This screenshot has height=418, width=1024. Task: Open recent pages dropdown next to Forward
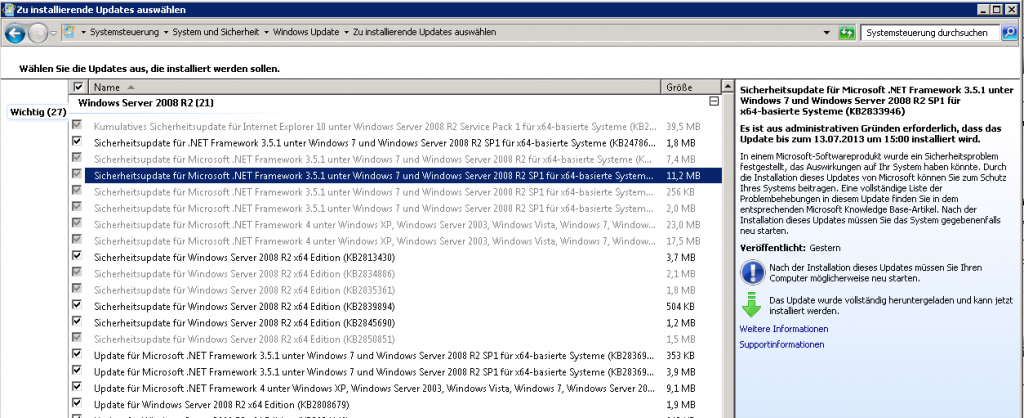(54, 33)
